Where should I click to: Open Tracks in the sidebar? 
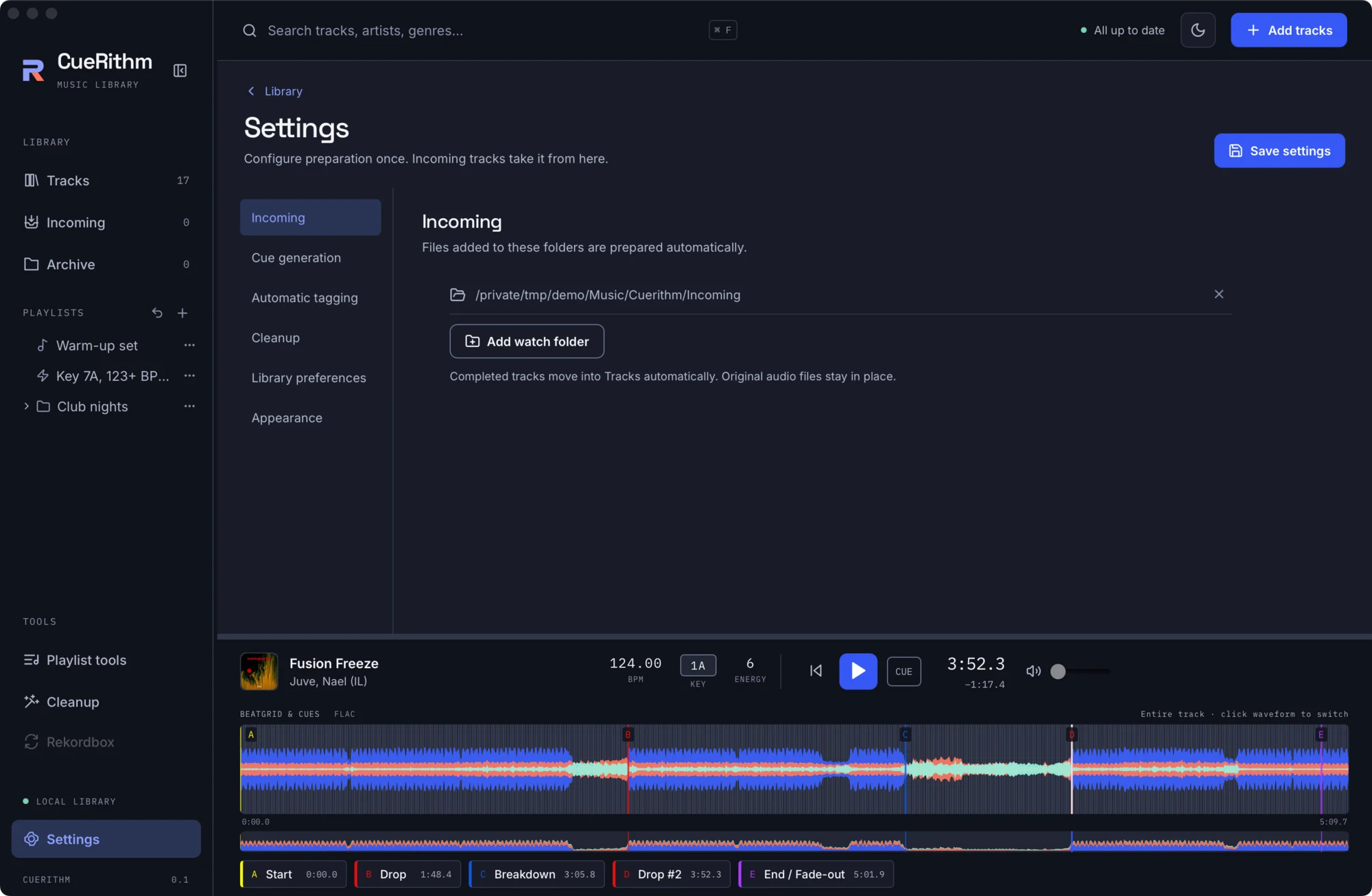pyautogui.click(x=106, y=180)
